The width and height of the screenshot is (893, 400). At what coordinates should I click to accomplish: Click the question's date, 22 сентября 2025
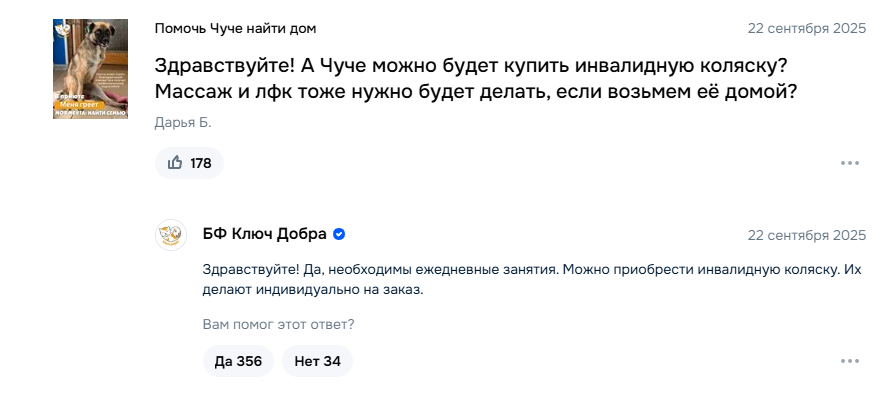point(807,28)
